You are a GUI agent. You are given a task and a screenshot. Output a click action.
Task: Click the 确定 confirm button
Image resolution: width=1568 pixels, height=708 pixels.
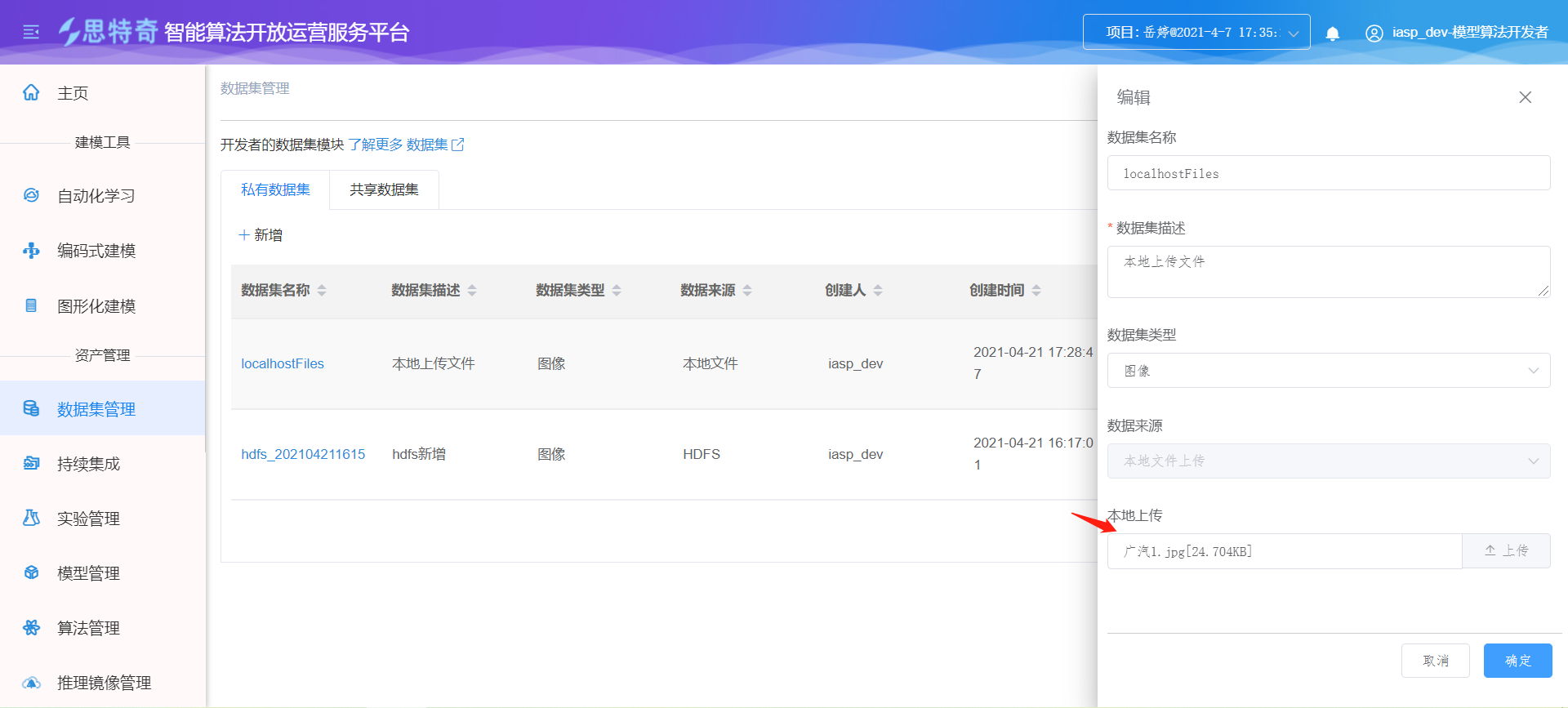1517,661
